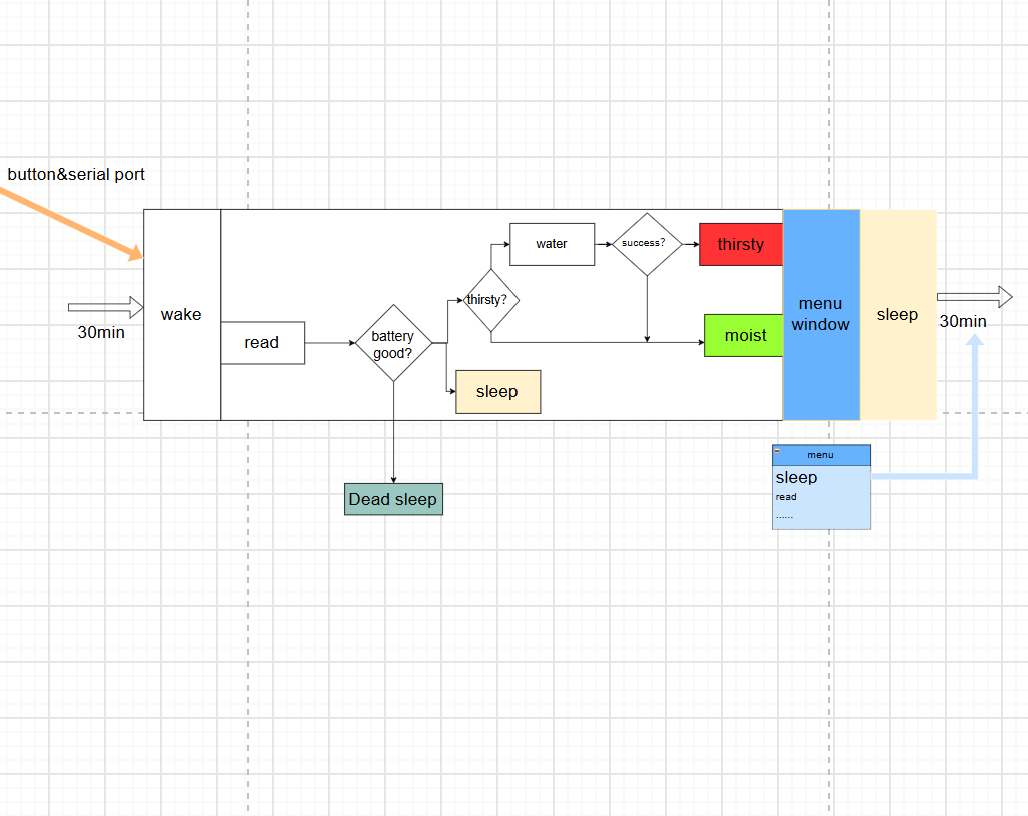Select the green 'moist' box
The image size is (1028, 816).
(x=743, y=336)
